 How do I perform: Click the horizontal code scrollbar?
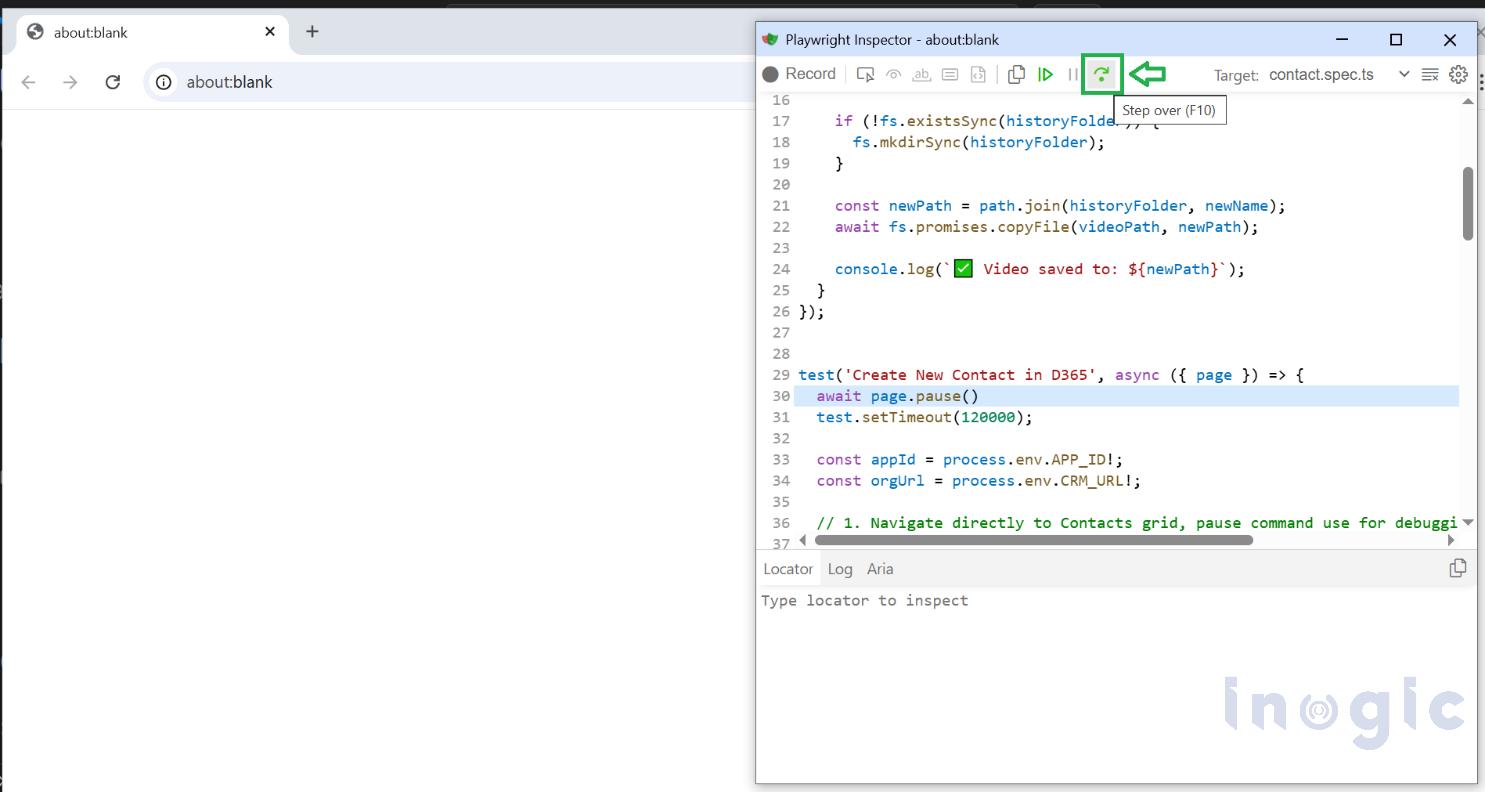(x=1030, y=540)
